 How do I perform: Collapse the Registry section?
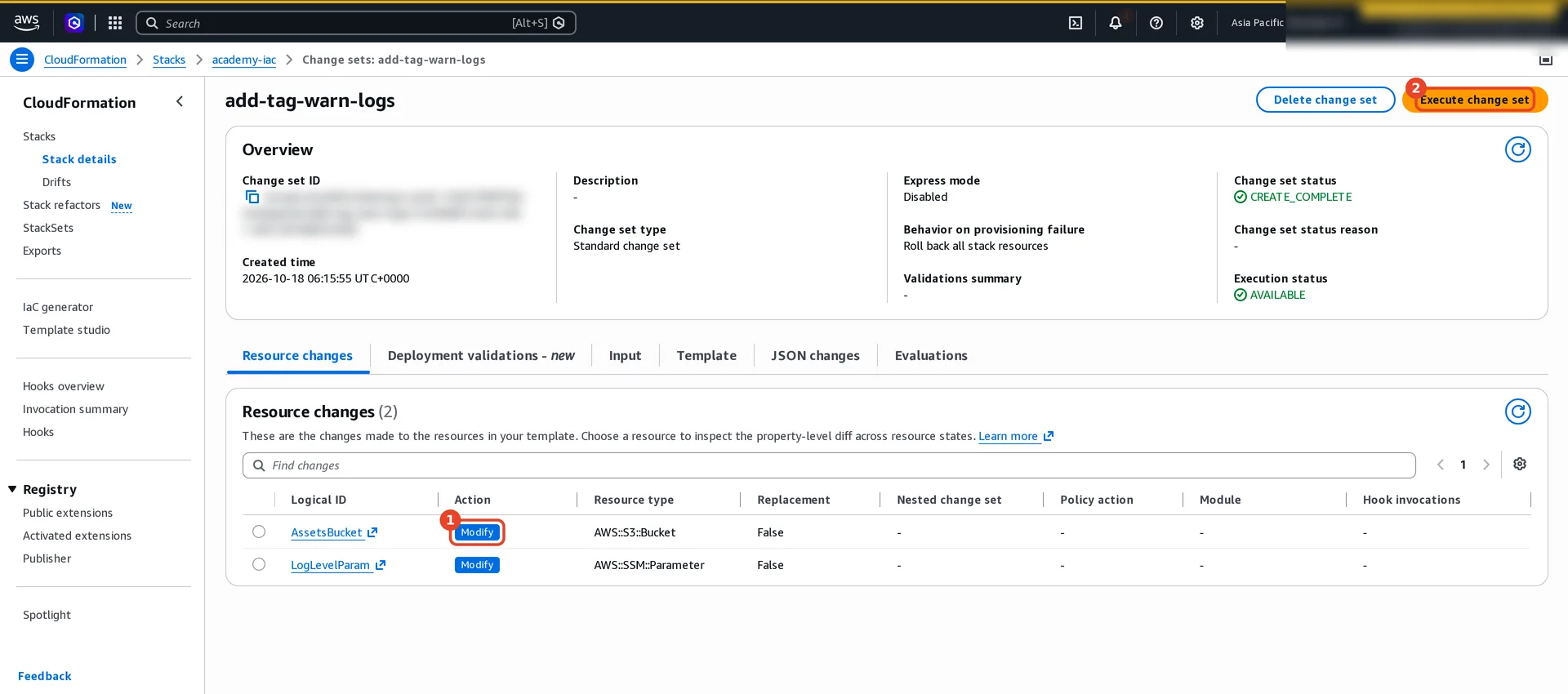pyautogui.click(x=12, y=489)
